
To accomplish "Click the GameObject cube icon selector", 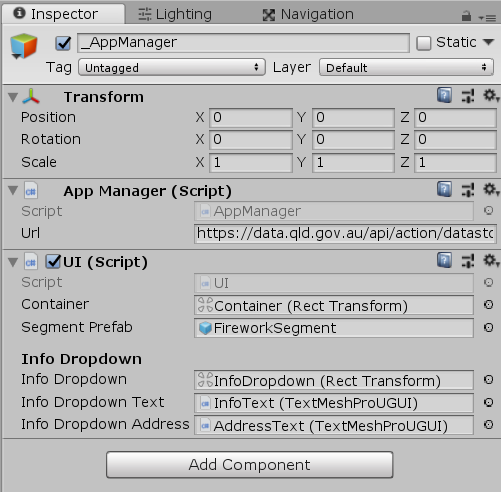I will click(23, 46).
